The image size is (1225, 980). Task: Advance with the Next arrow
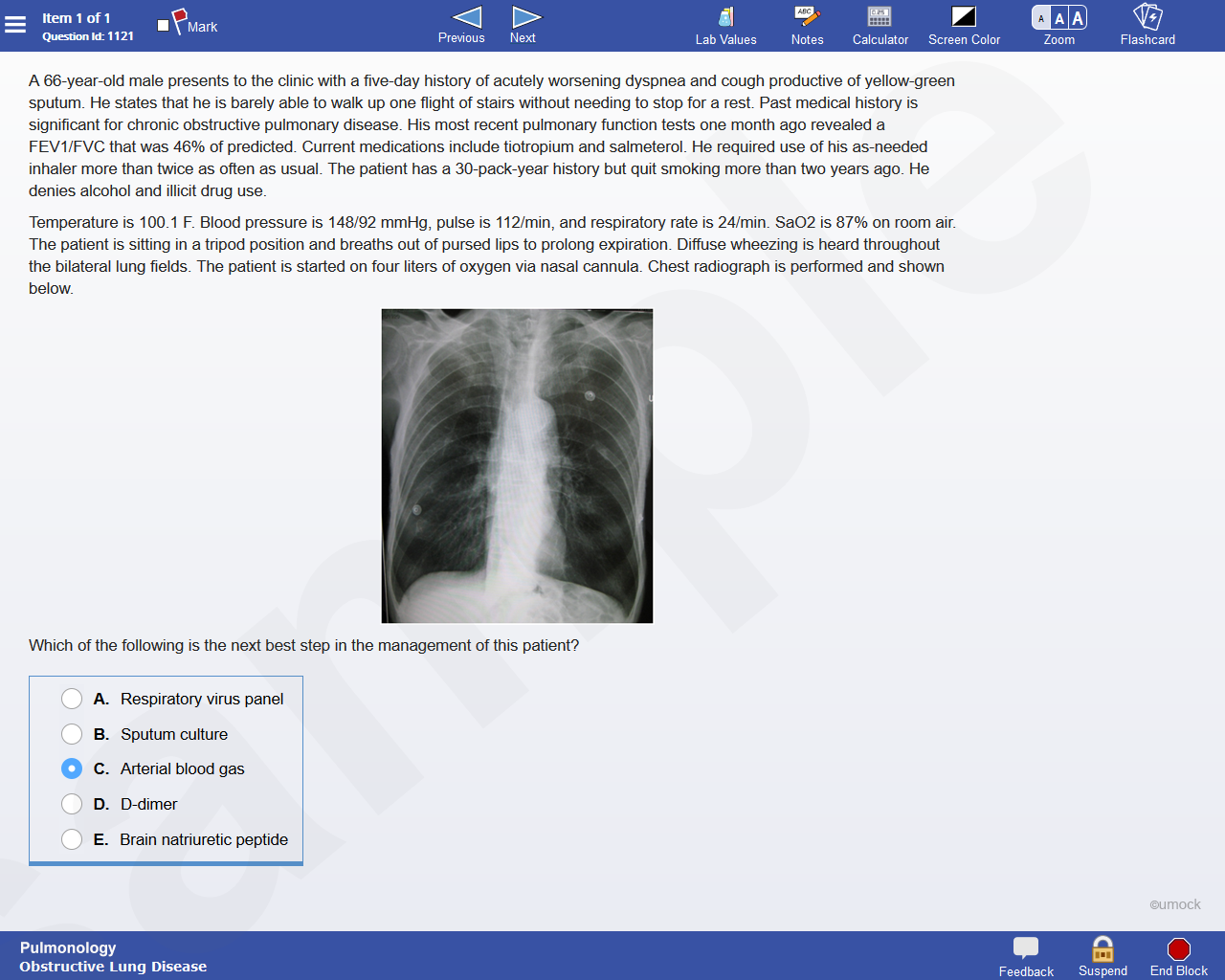523,26
